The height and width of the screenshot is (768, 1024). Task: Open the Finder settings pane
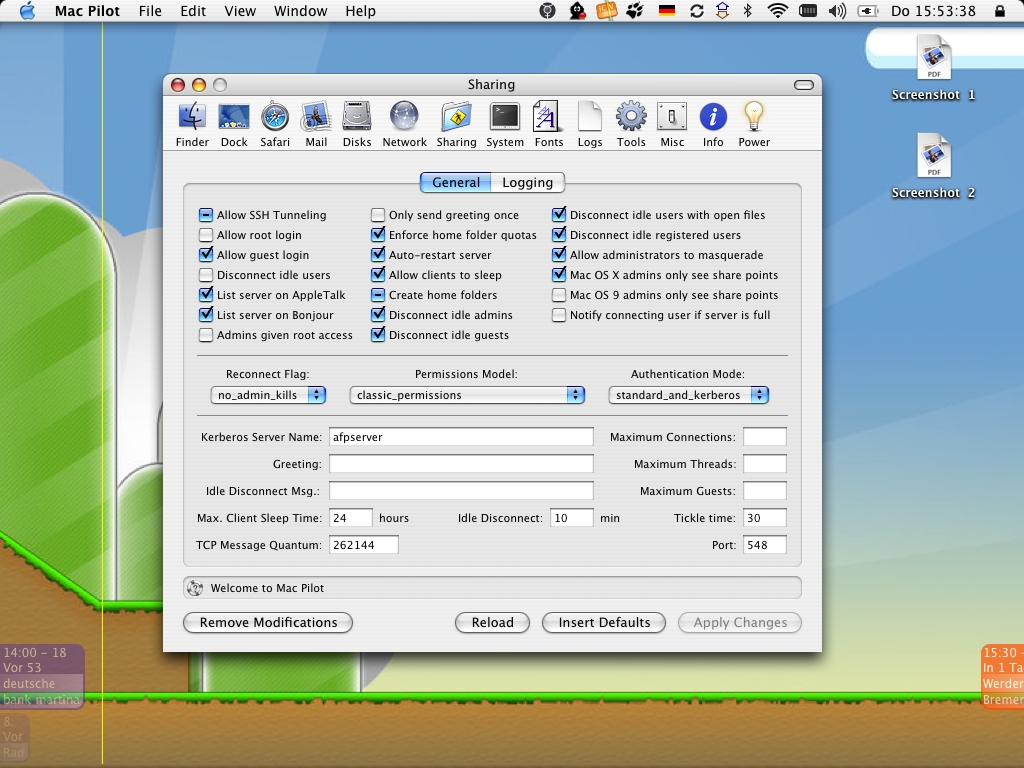point(192,125)
